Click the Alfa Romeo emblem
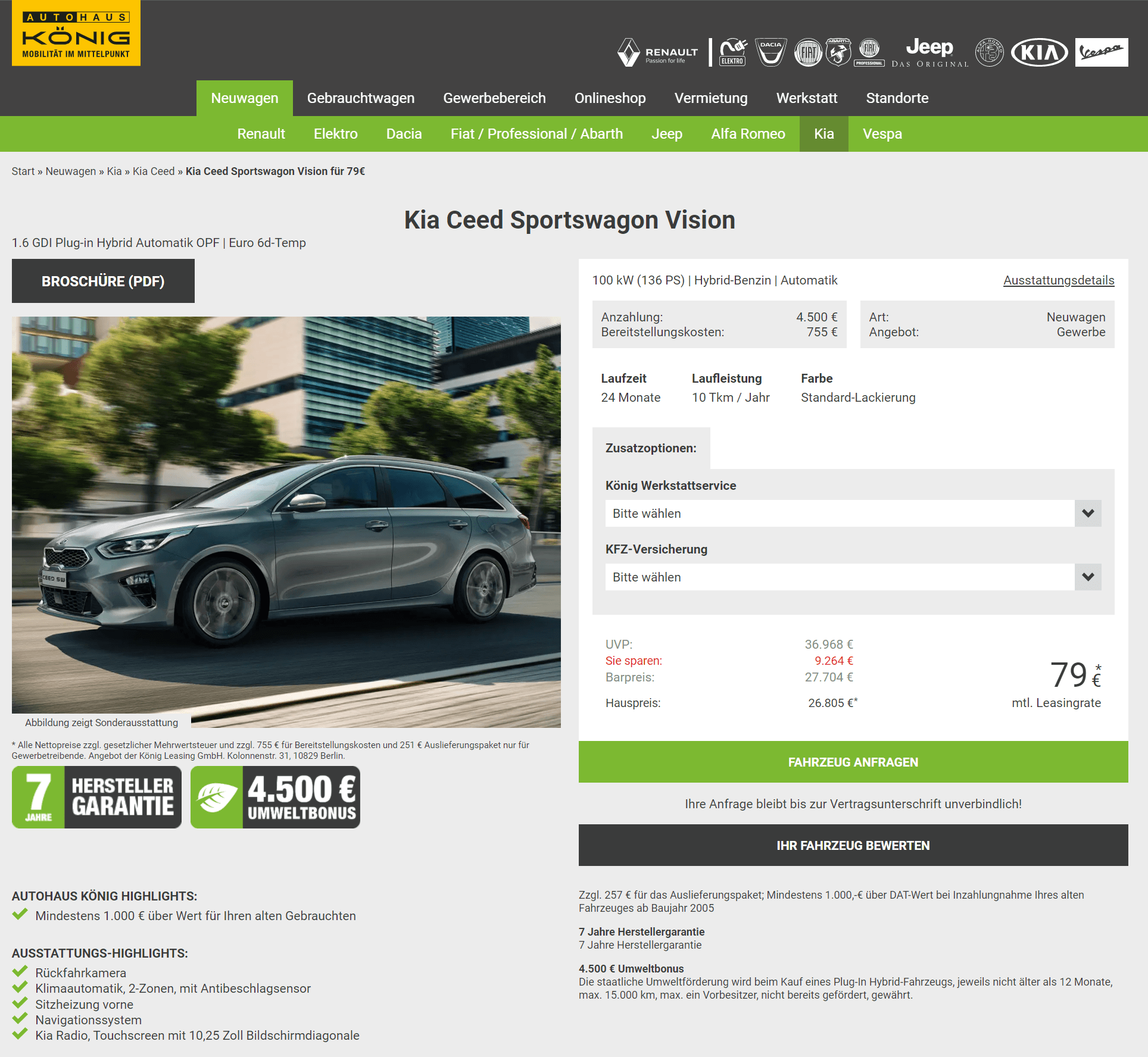The width and height of the screenshot is (1148, 1057). pos(989,52)
